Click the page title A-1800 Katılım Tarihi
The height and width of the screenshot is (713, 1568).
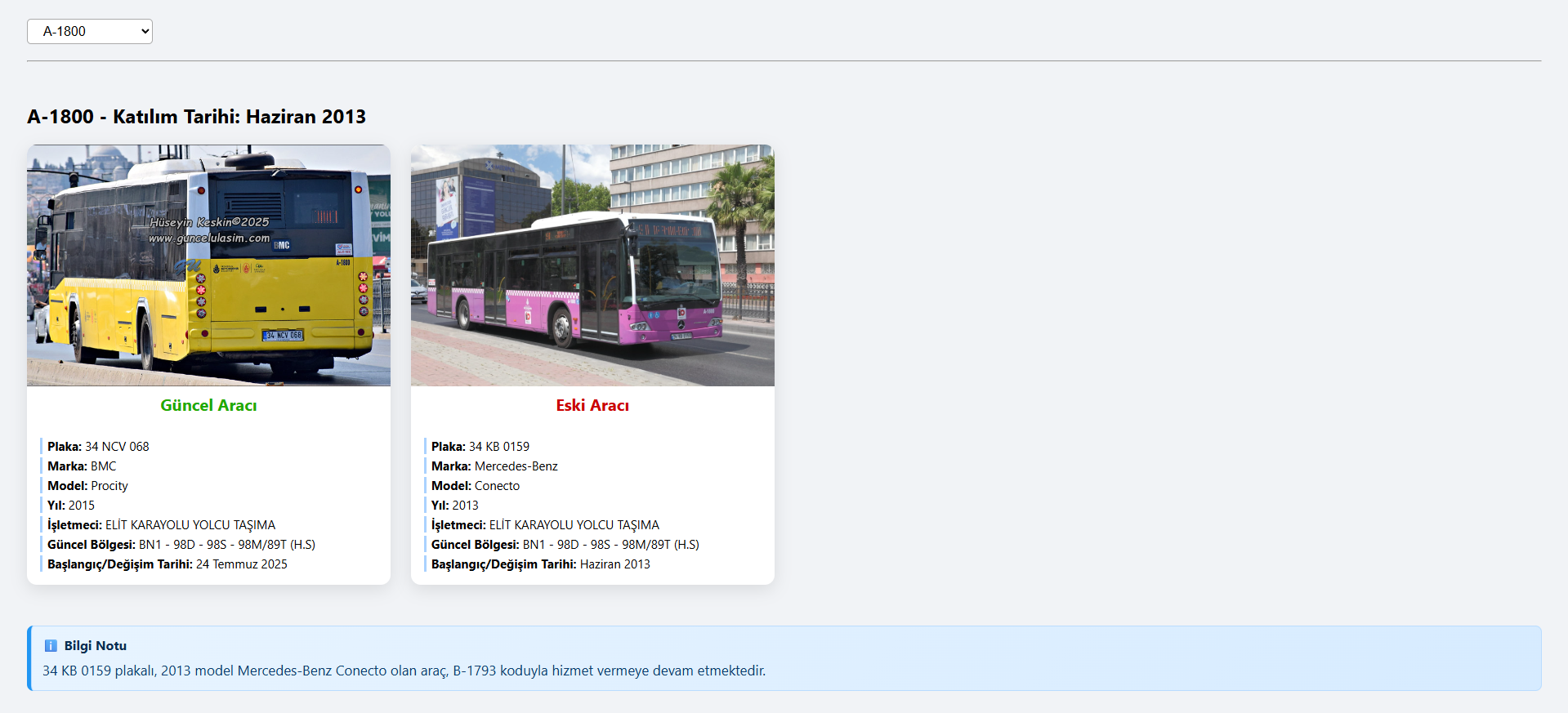point(196,117)
